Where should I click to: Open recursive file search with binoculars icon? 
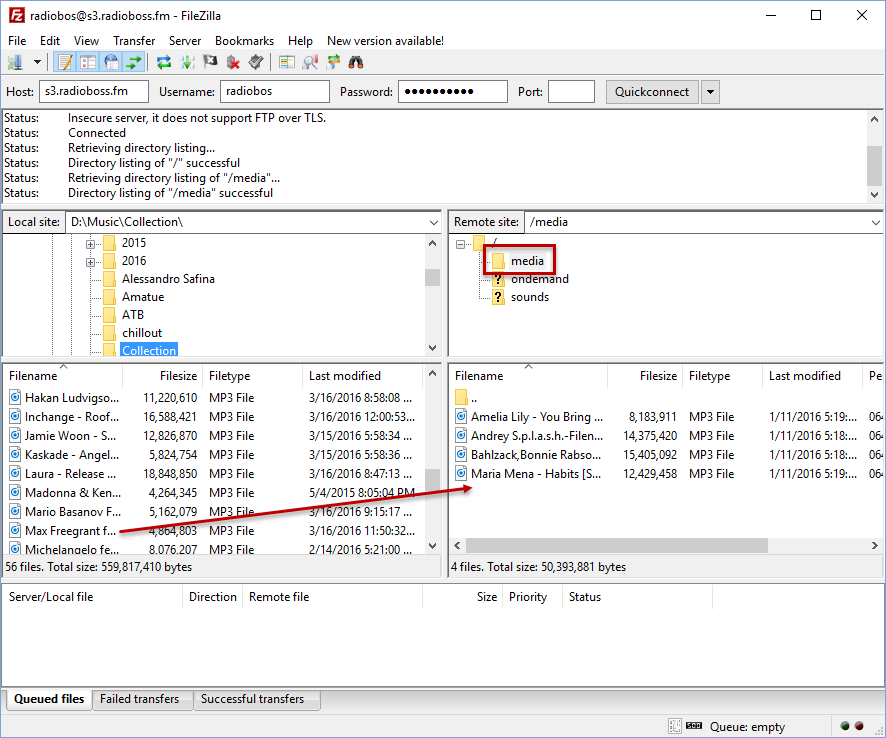356,62
